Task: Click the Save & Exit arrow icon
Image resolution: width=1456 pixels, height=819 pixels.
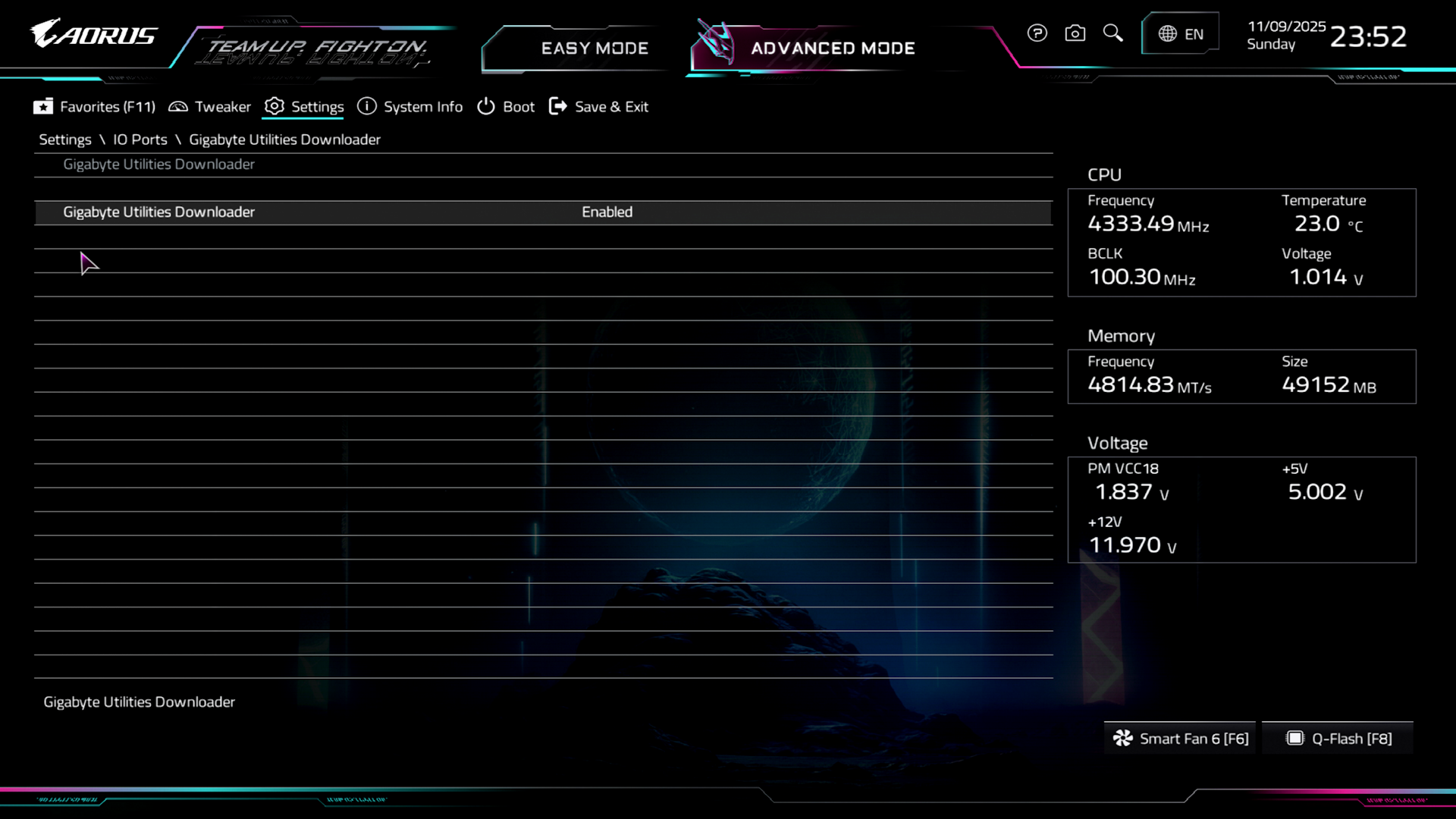Action: tap(557, 107)
